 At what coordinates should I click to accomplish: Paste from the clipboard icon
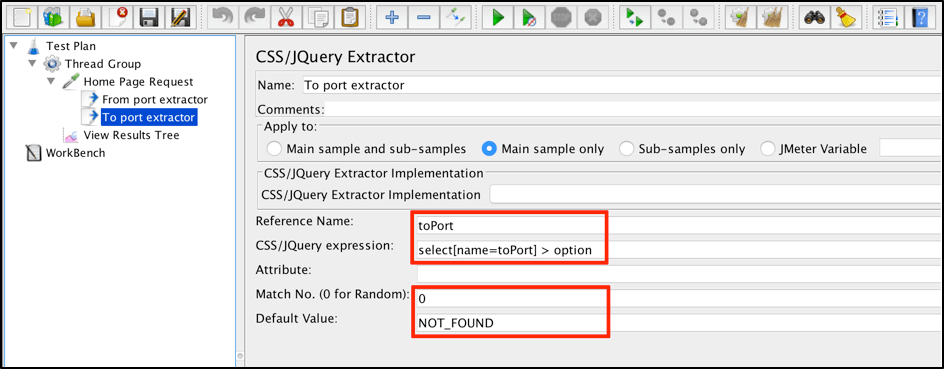pos(349,17)
